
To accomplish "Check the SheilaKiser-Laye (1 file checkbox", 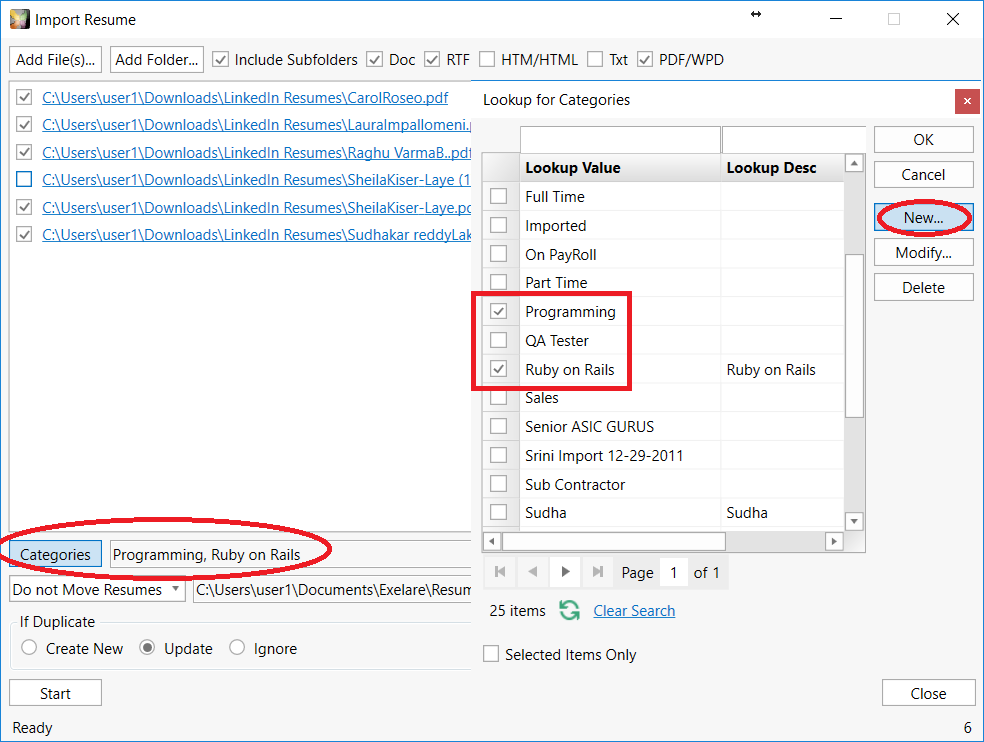I will click(x=24, y=180).
